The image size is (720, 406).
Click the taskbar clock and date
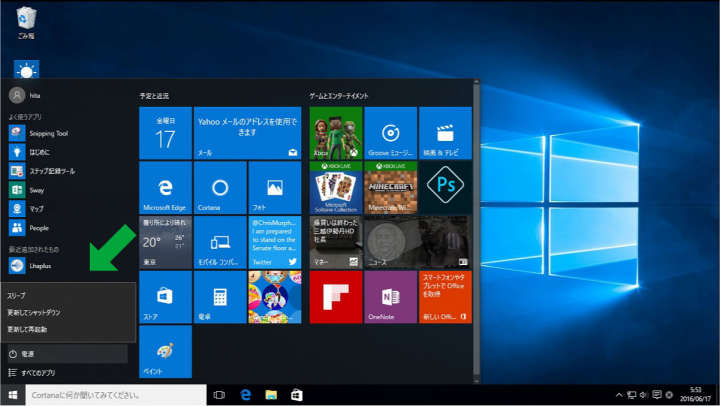coord(695,395)
